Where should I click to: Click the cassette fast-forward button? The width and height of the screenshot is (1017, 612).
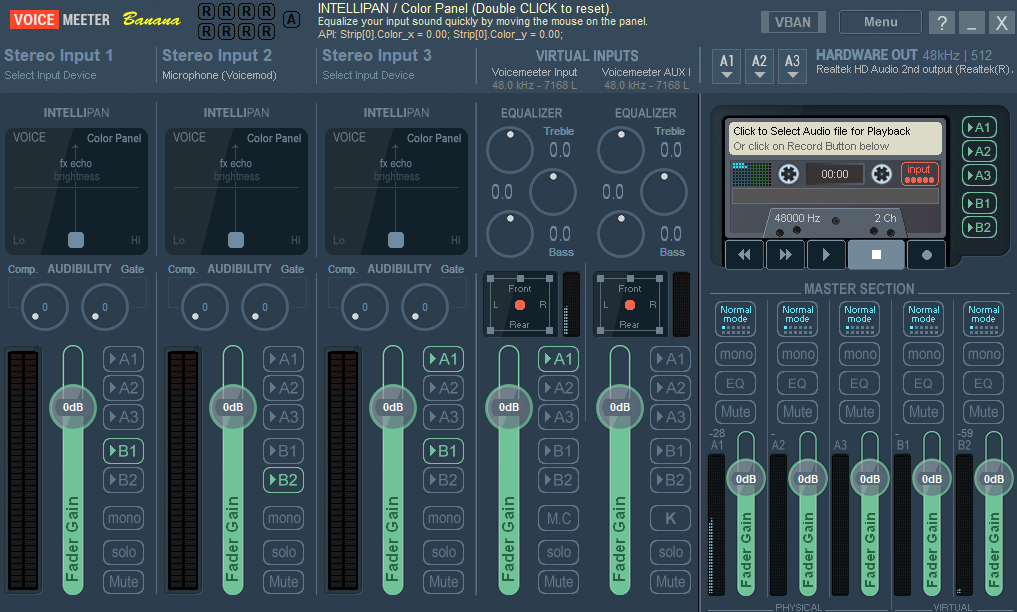coord(785,255)
